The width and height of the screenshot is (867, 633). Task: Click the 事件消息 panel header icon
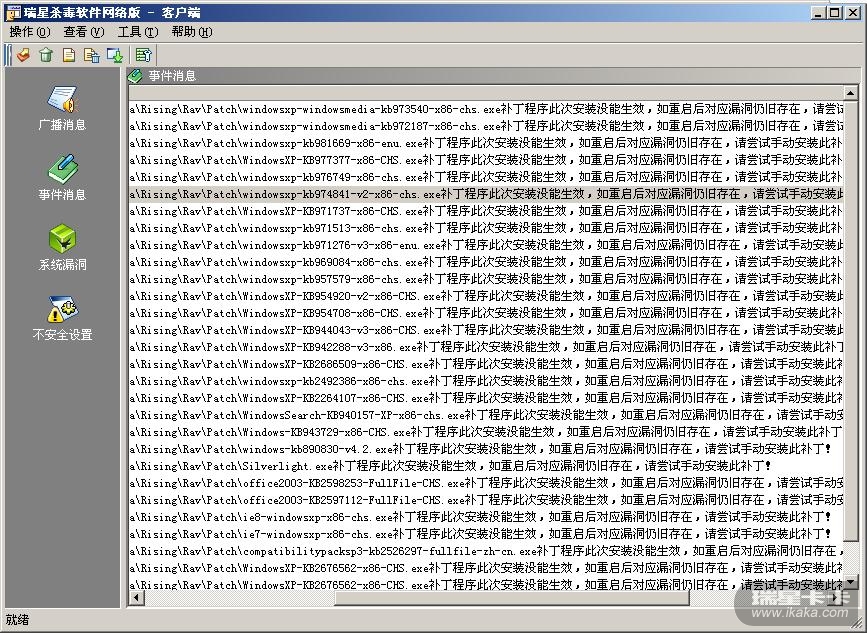point(135,76)
